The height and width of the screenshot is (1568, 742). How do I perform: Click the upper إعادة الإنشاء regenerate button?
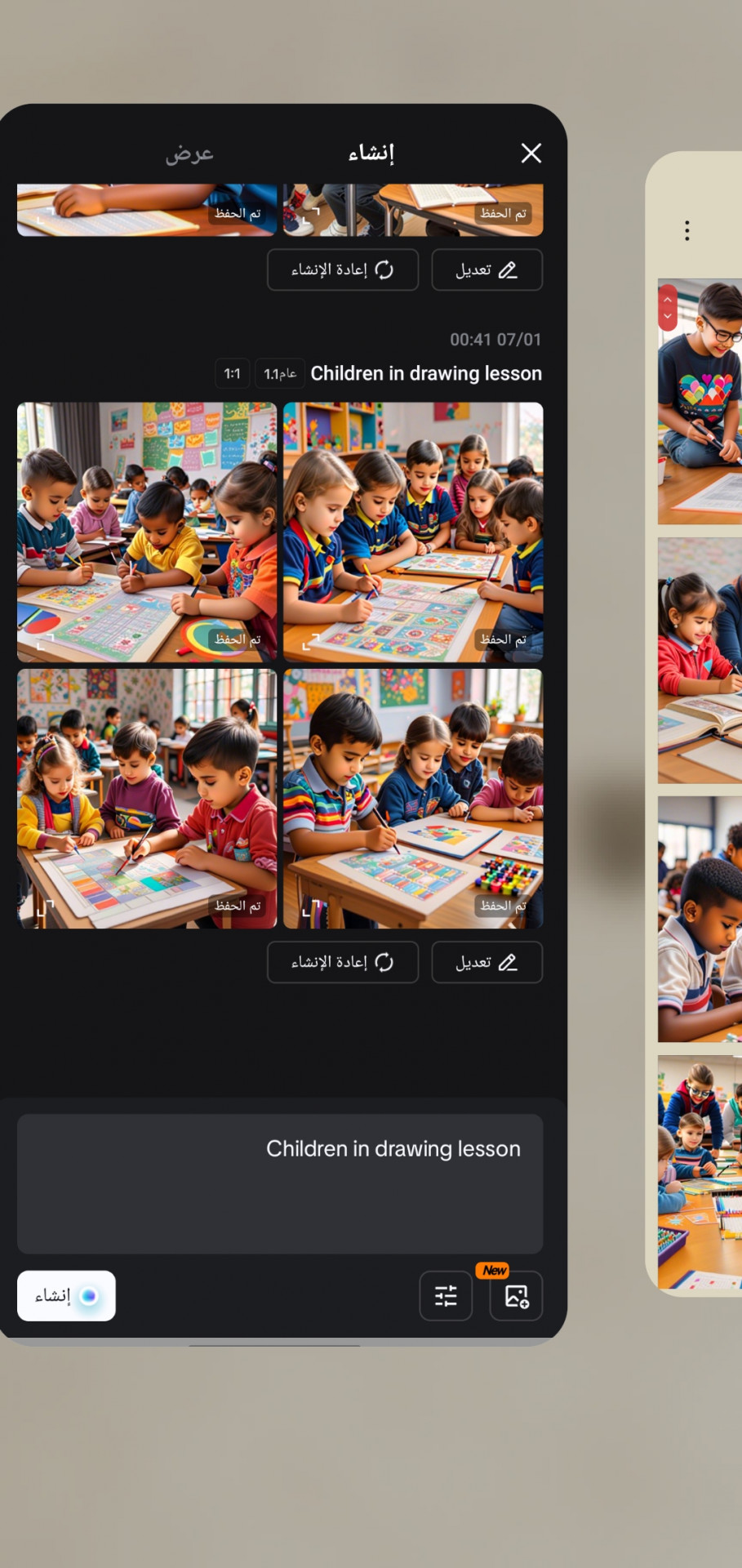click(343, 269)
